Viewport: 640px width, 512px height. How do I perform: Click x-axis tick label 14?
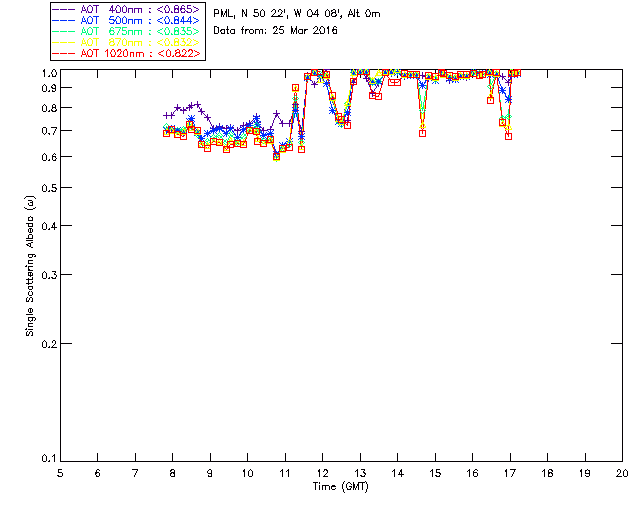pyautogui.click(x=398, y=473)
